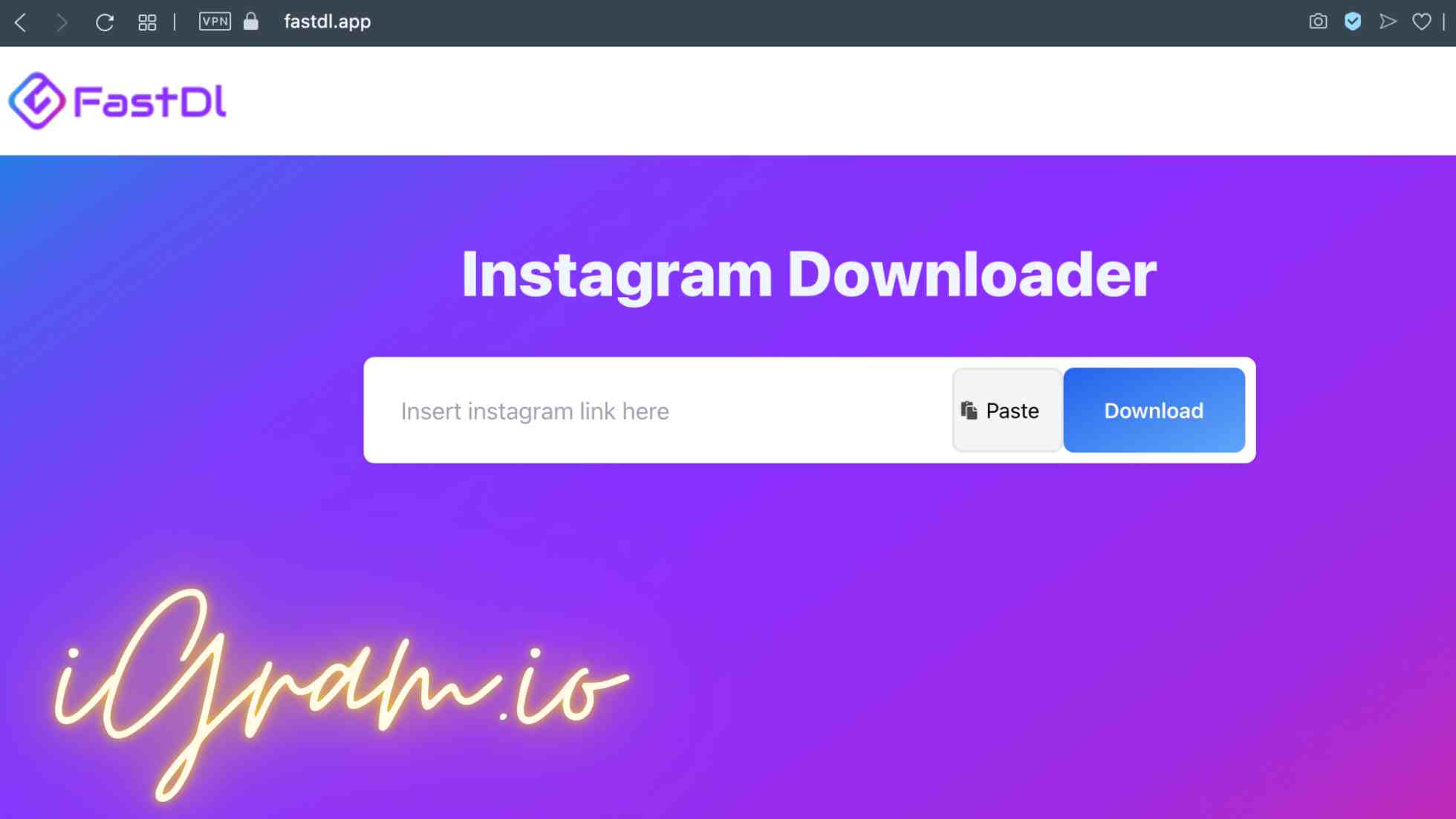
Task: Click the favorites heart icon in toolbar
Action: tap(1422, 22)
